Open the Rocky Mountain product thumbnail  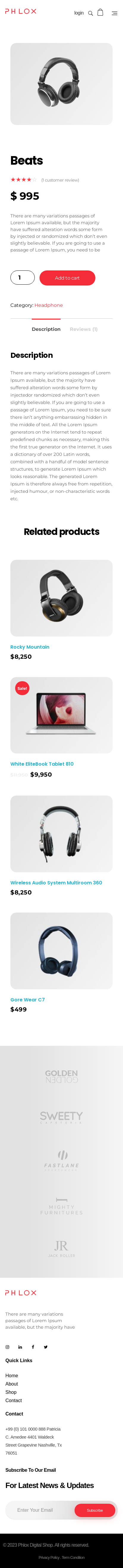pyautogui.click(x=61, y=598)
